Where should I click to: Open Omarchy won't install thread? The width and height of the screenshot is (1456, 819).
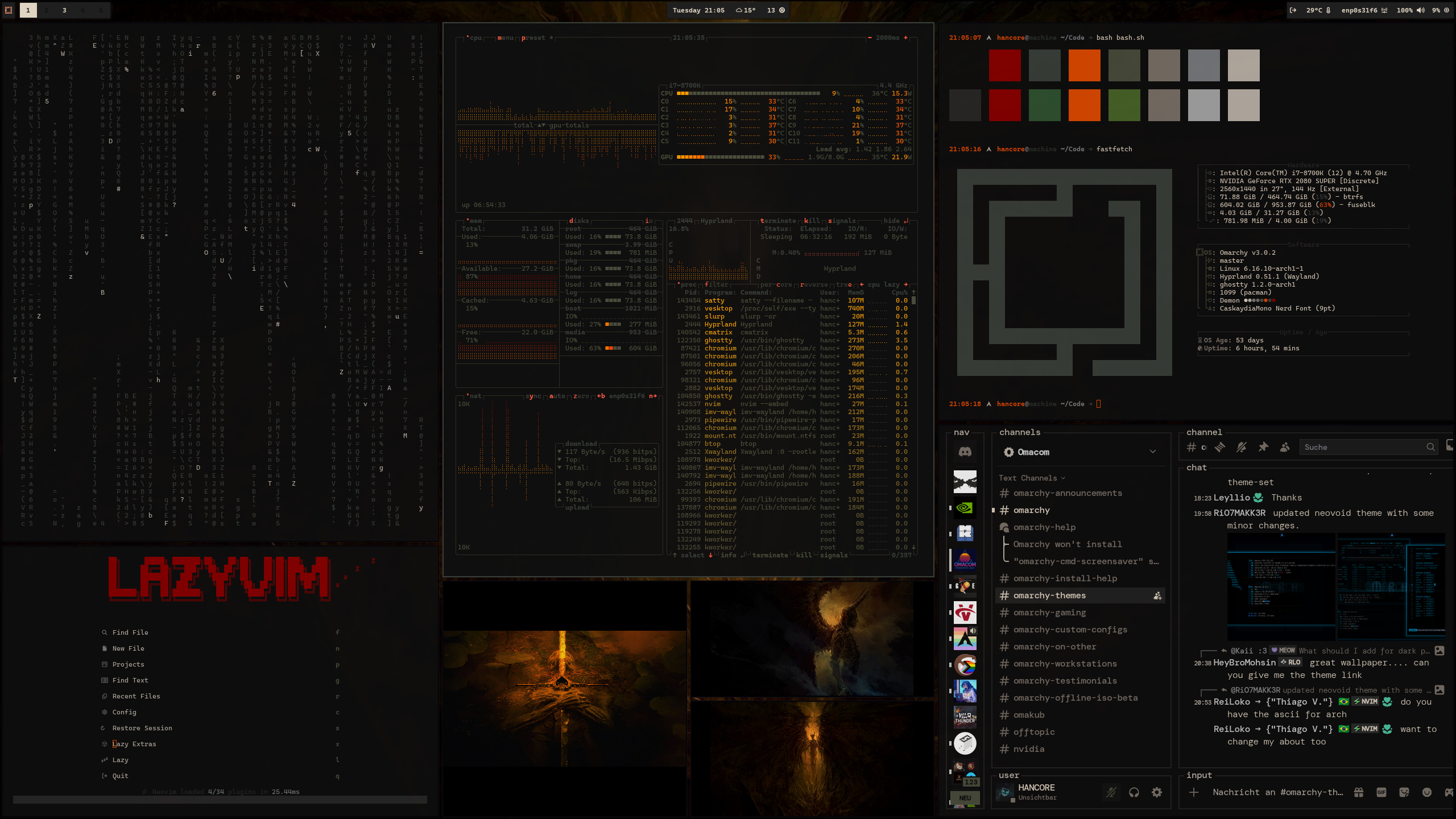pos(1067,544)
